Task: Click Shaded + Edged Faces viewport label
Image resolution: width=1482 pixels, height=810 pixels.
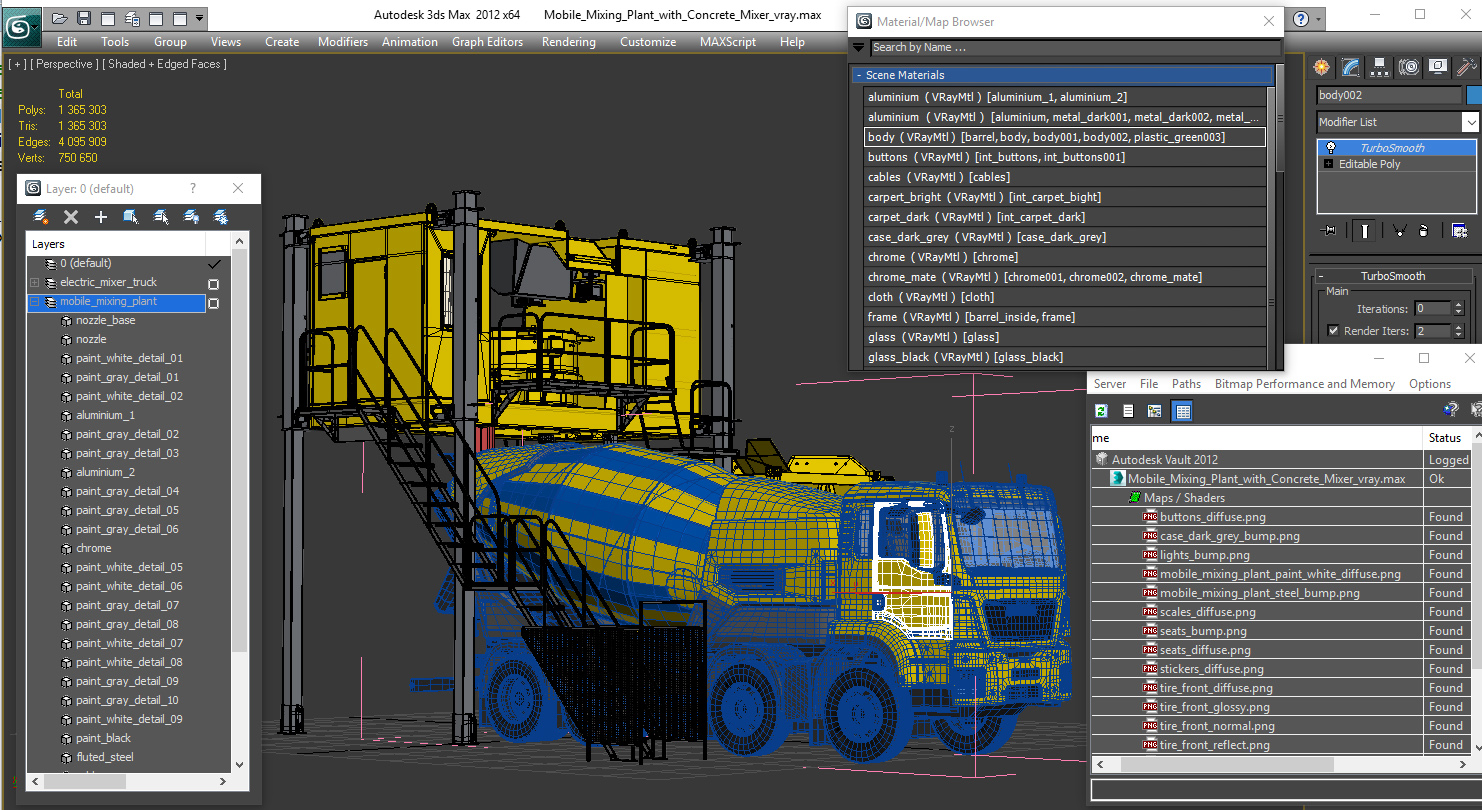Action: 164,64
